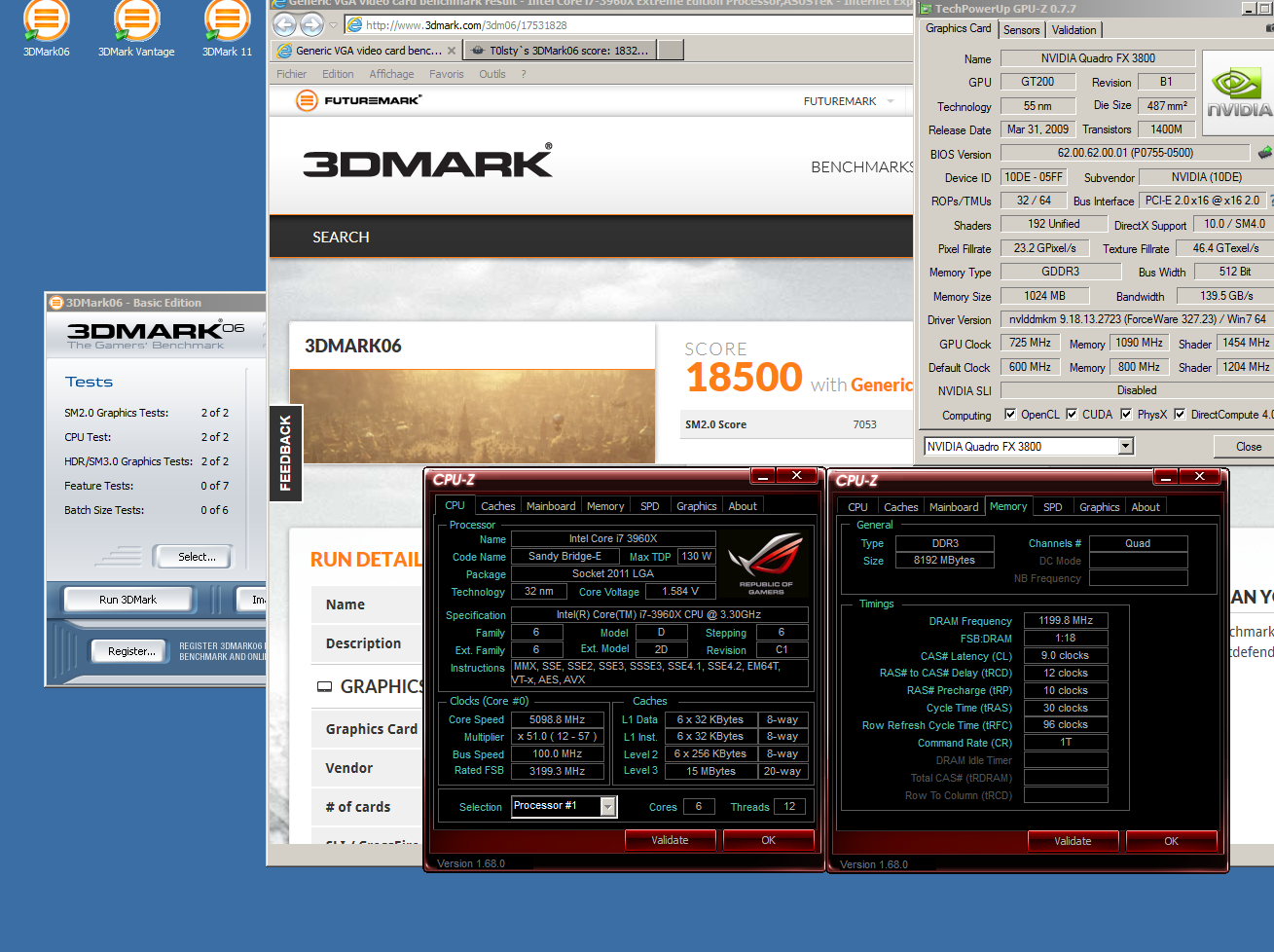Click the 18500 score value
The width and height of the screenshot is (1274, 952).
pos(745,378)
